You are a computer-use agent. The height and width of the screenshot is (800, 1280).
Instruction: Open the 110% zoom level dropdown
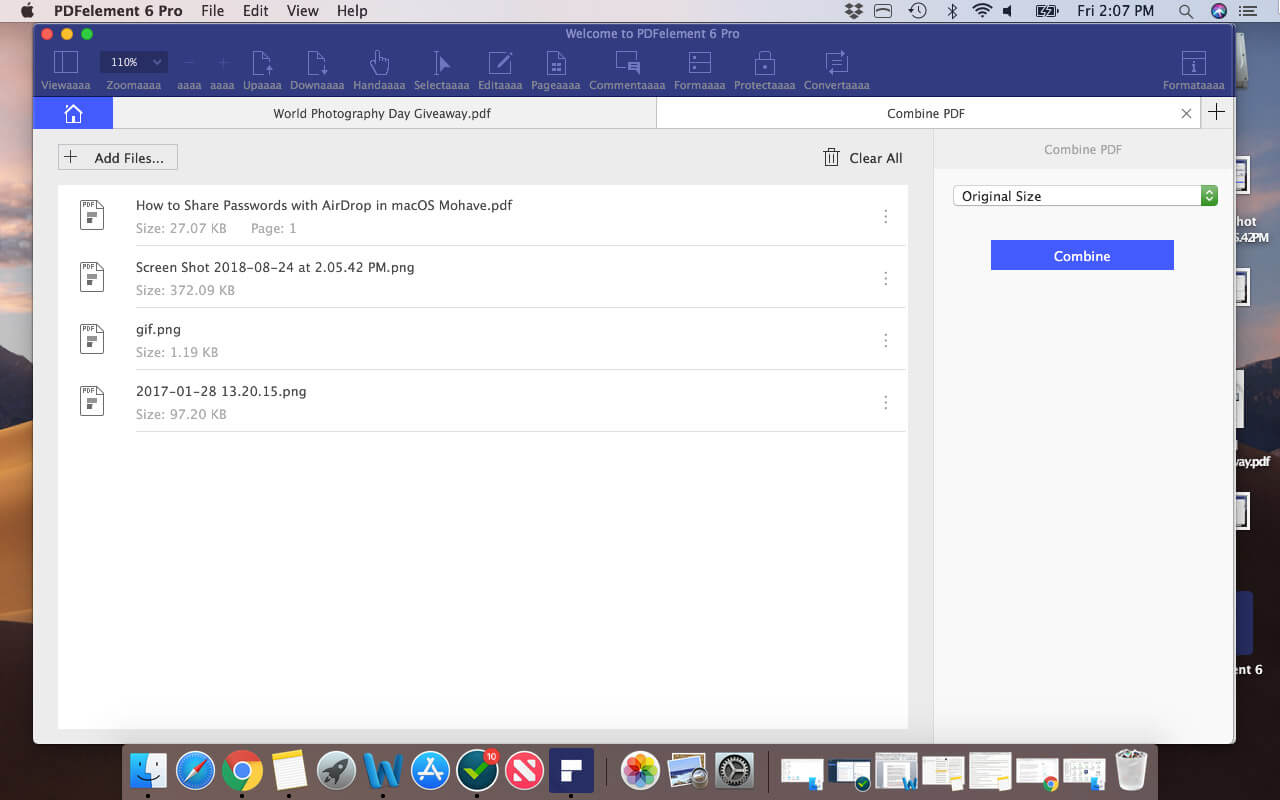pyautogui.click(x=134, y=62)
